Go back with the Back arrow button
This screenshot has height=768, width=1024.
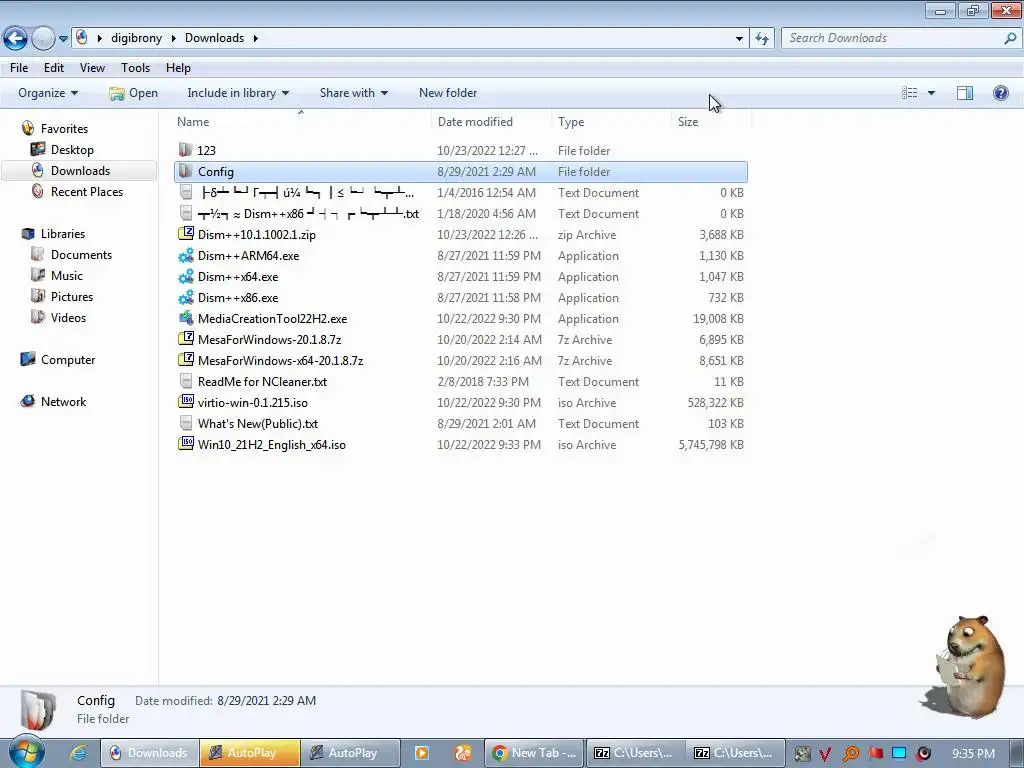click(16, 38)
